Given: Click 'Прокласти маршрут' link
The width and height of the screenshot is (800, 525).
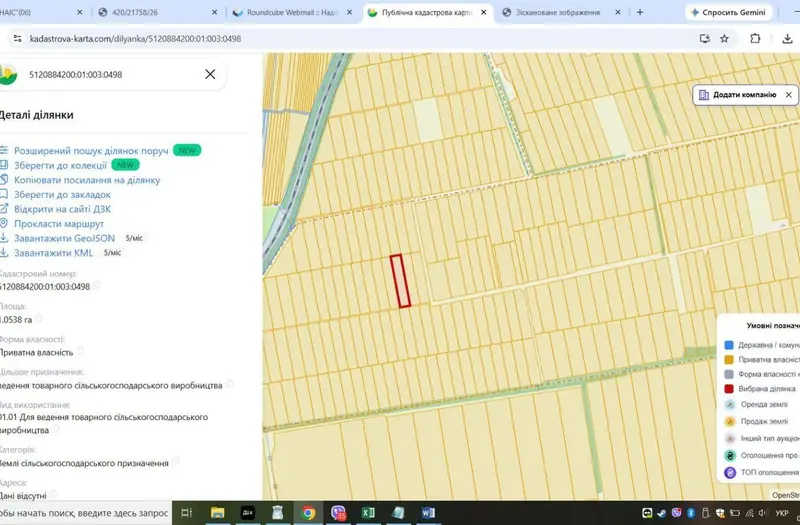Looking at the screenshot, I should (59, 223).
